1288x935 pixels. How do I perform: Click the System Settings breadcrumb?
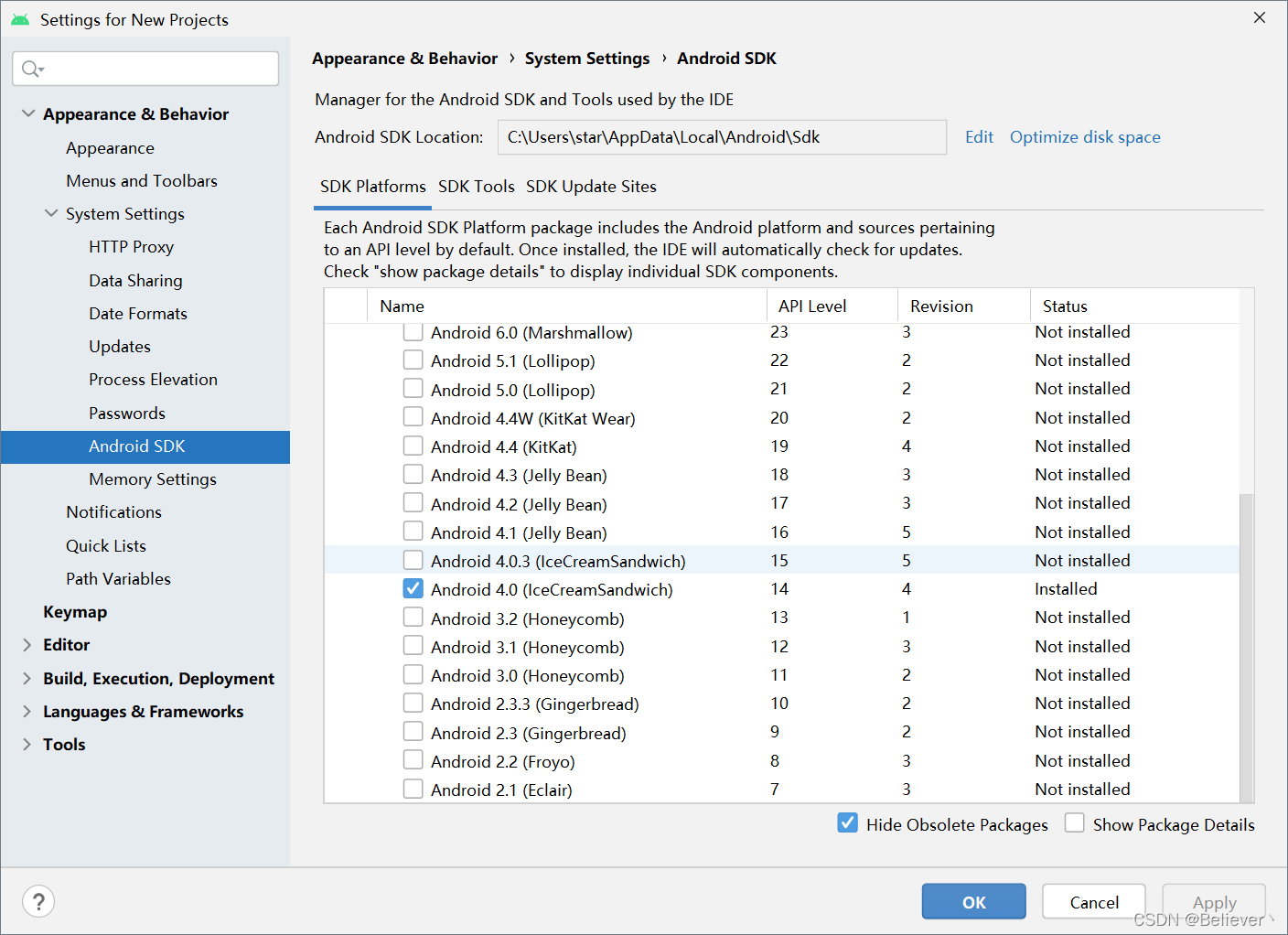point(587,59)
